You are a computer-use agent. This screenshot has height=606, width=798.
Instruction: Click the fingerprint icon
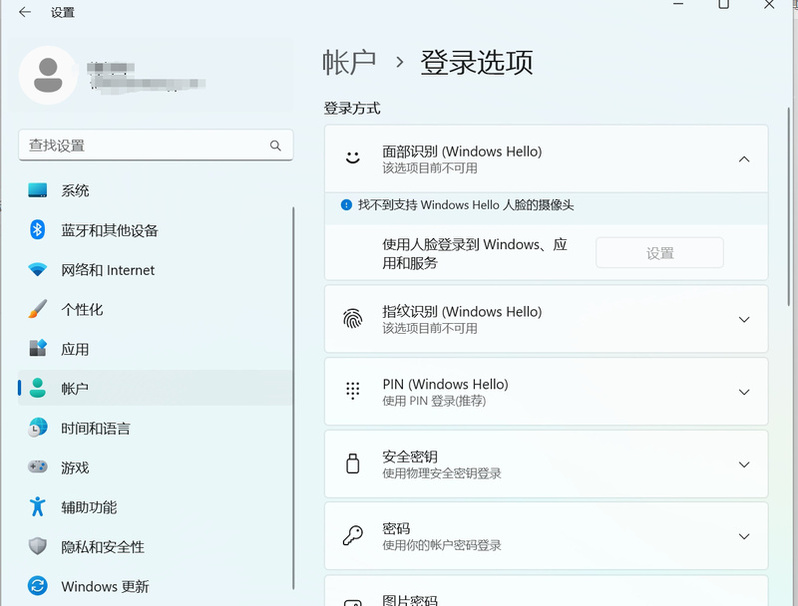pyautogui.click(x=353, y=319)
